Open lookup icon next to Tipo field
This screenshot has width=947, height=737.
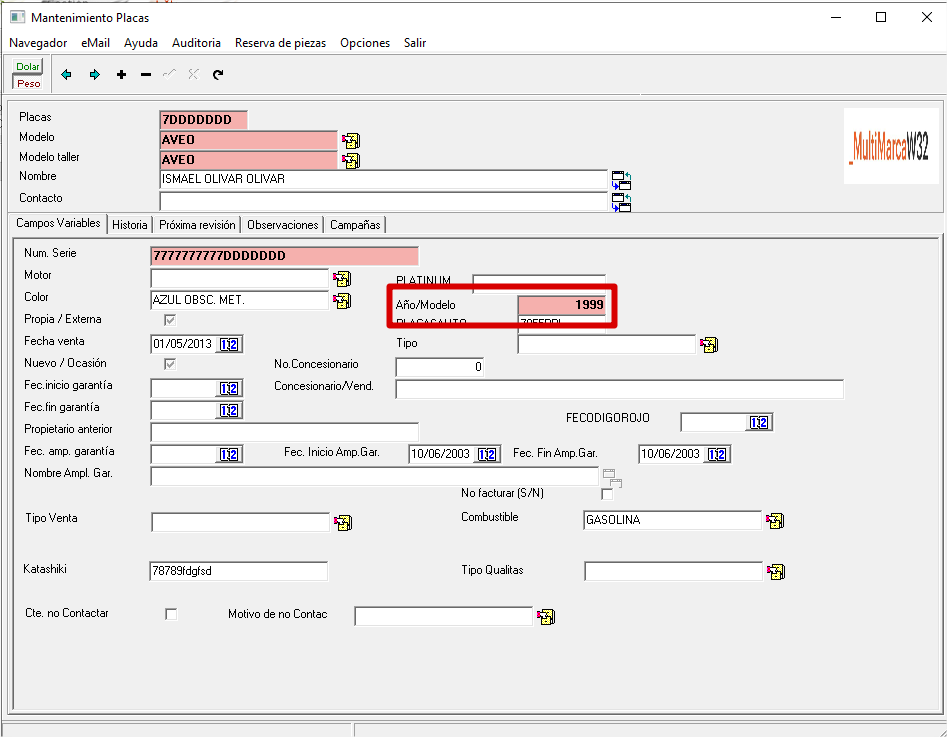[709, 345]
